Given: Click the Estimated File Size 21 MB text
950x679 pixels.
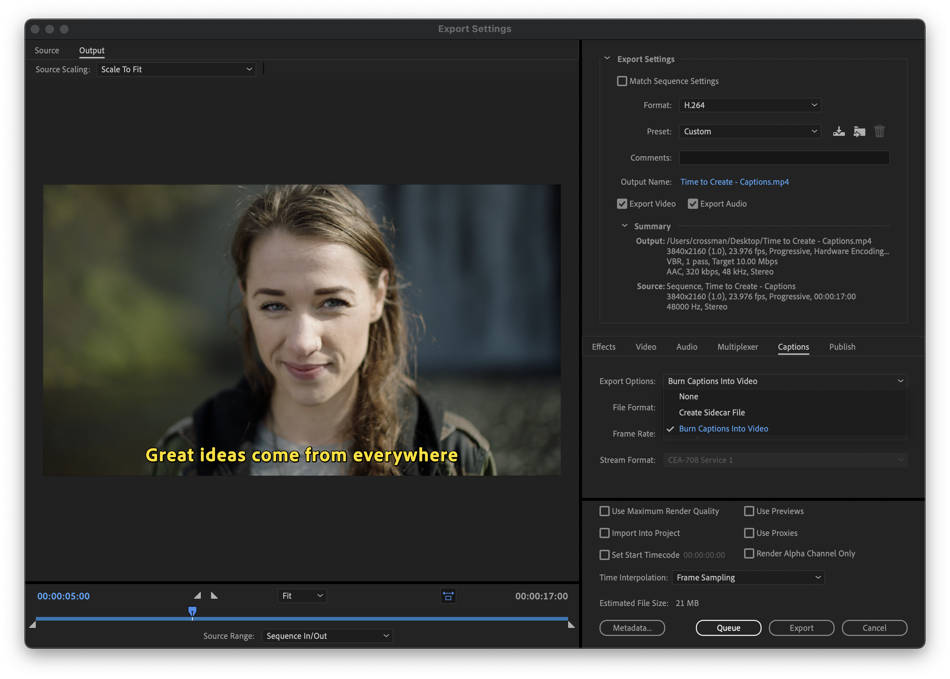Looking at the screenshot, I should point(649,603).
